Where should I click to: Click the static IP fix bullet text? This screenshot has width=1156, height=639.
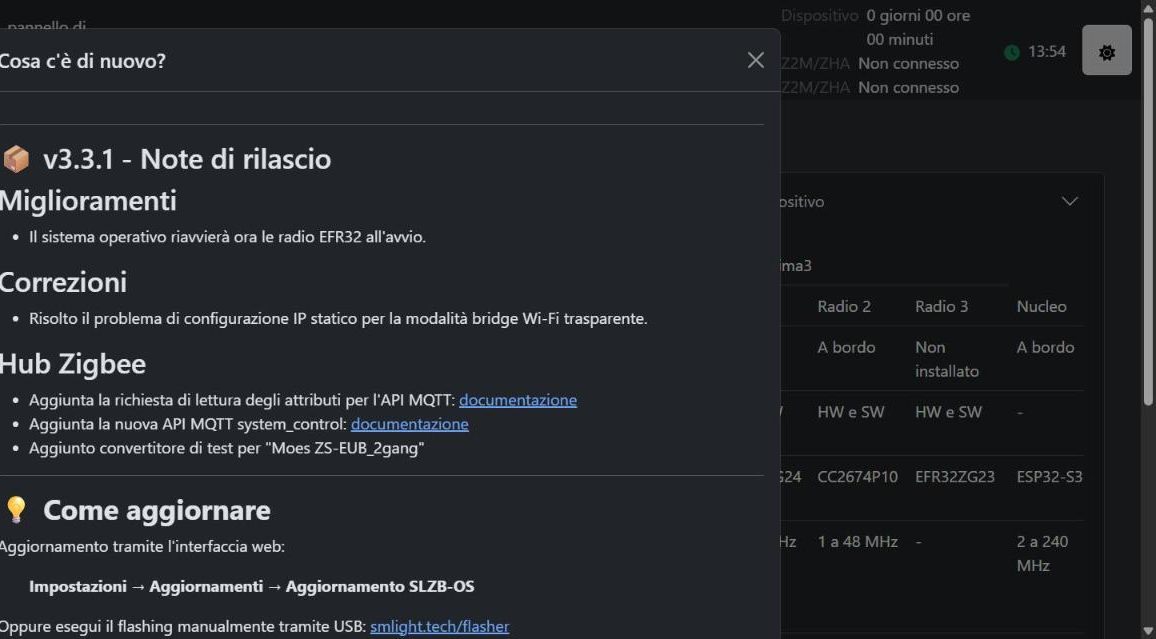(338, 319)
